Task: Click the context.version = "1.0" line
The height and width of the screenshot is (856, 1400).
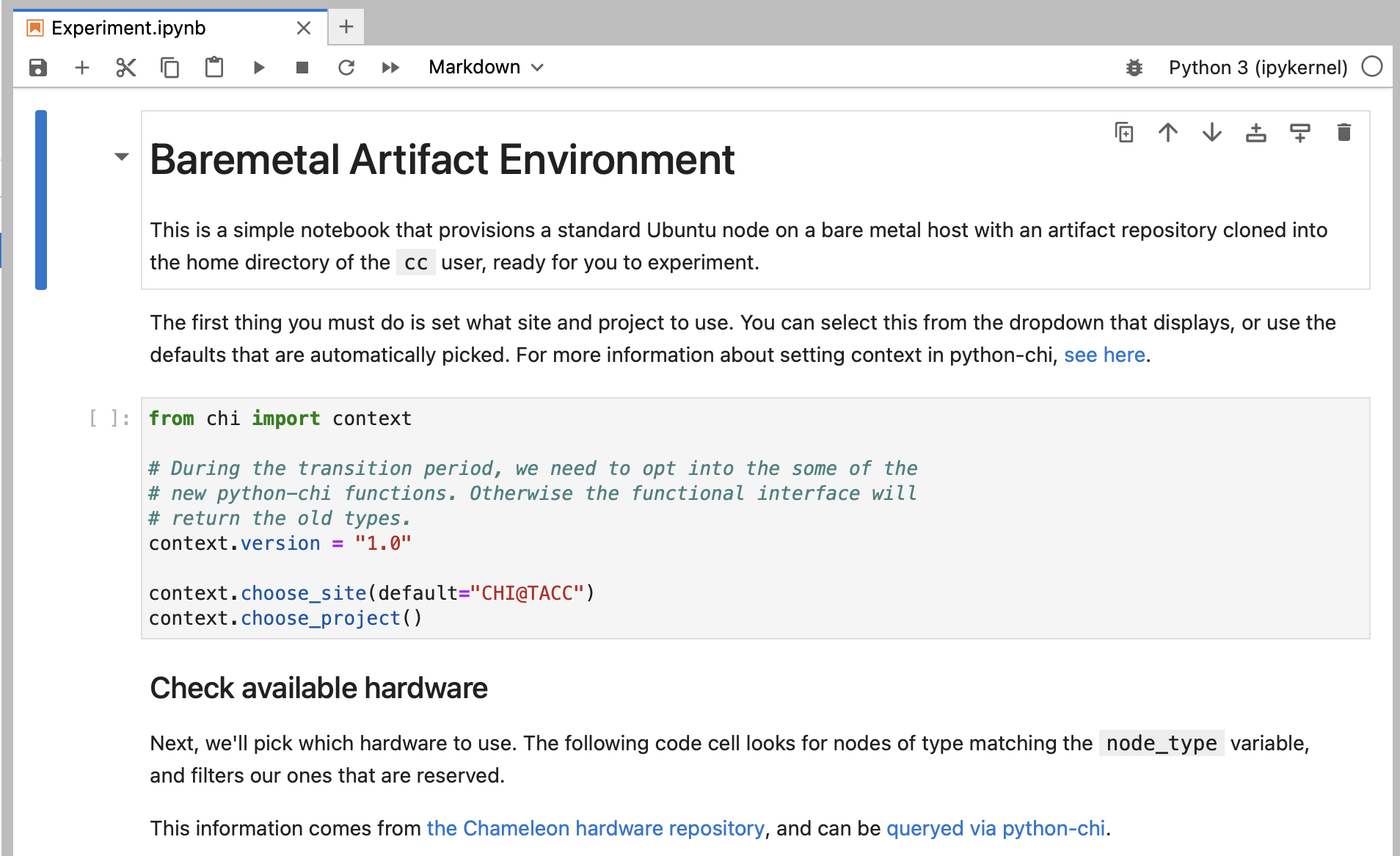Action: point(280,544)
